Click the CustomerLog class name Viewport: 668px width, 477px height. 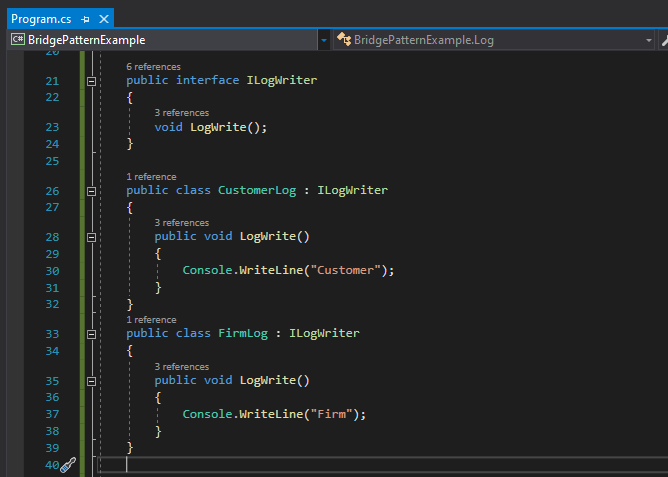tap(257, 190)
